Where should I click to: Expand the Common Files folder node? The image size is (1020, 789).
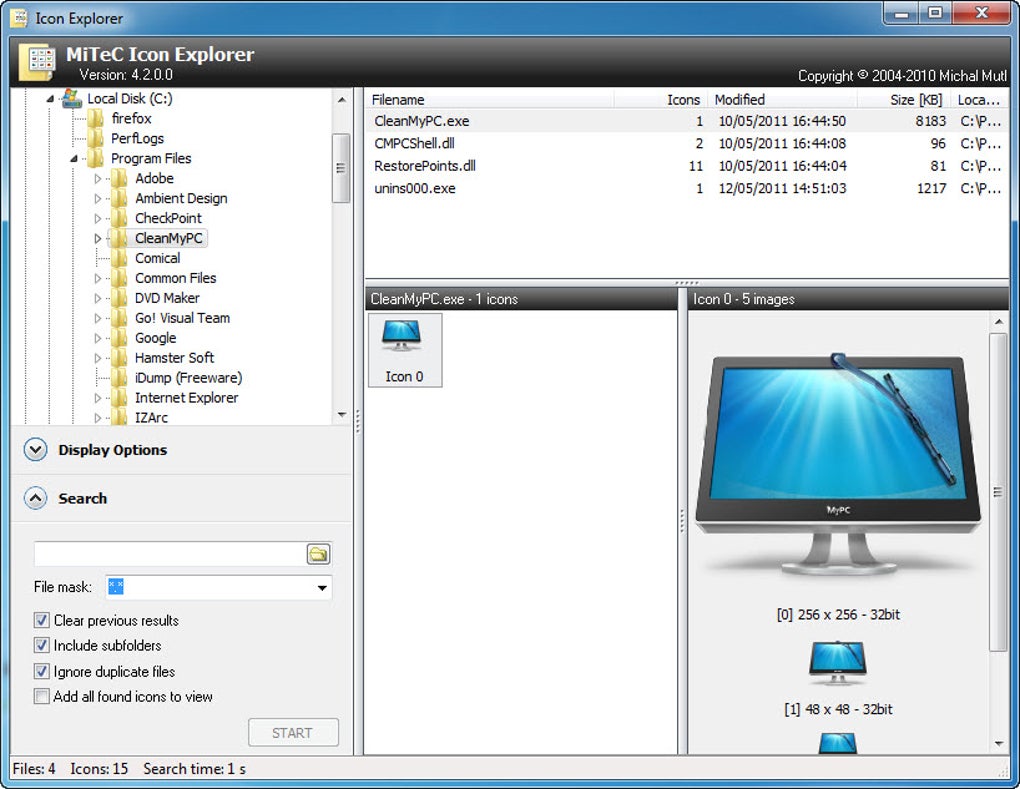(98, 278)
